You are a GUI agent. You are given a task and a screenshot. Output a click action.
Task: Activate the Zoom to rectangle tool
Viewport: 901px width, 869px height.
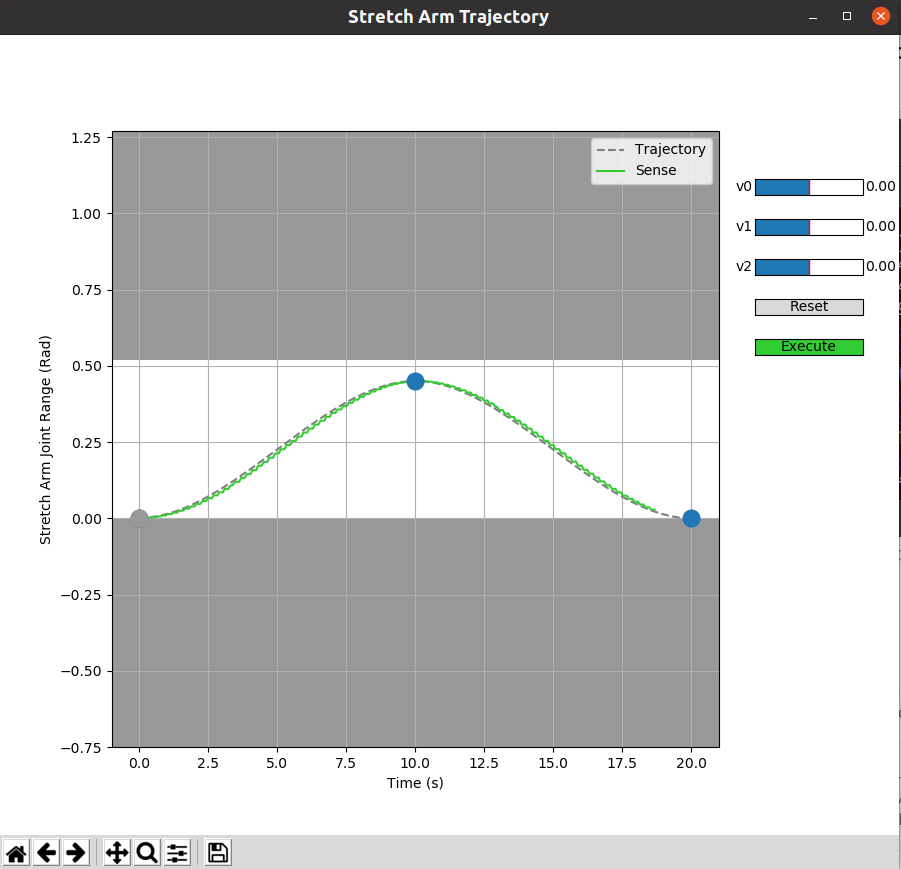[147, 852]
